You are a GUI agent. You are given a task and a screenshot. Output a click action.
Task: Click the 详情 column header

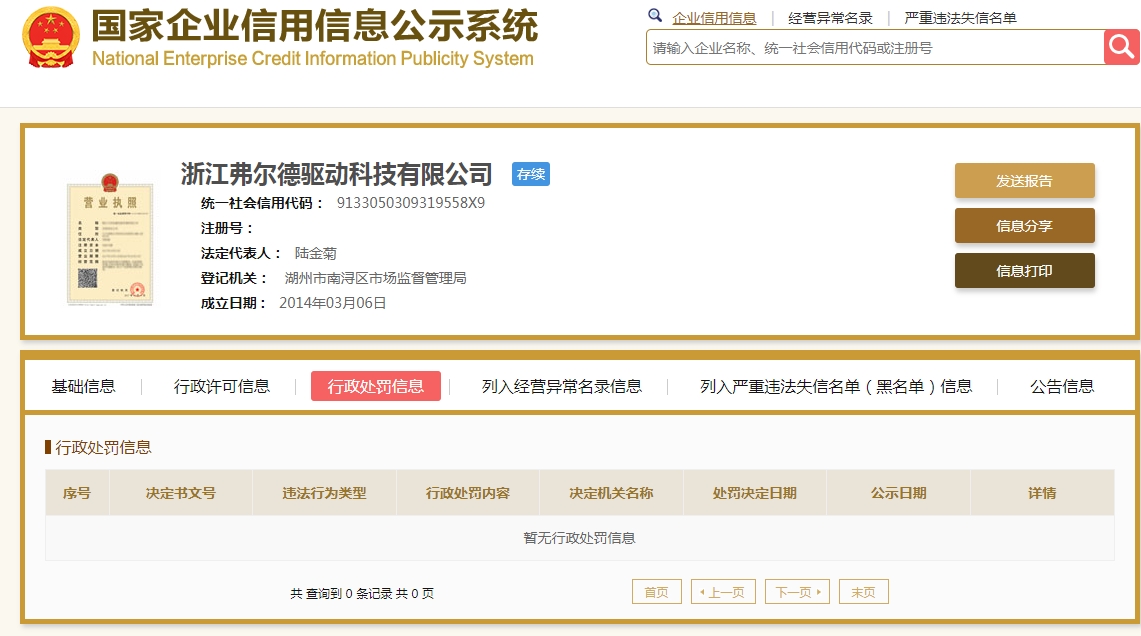point(1042,493)
